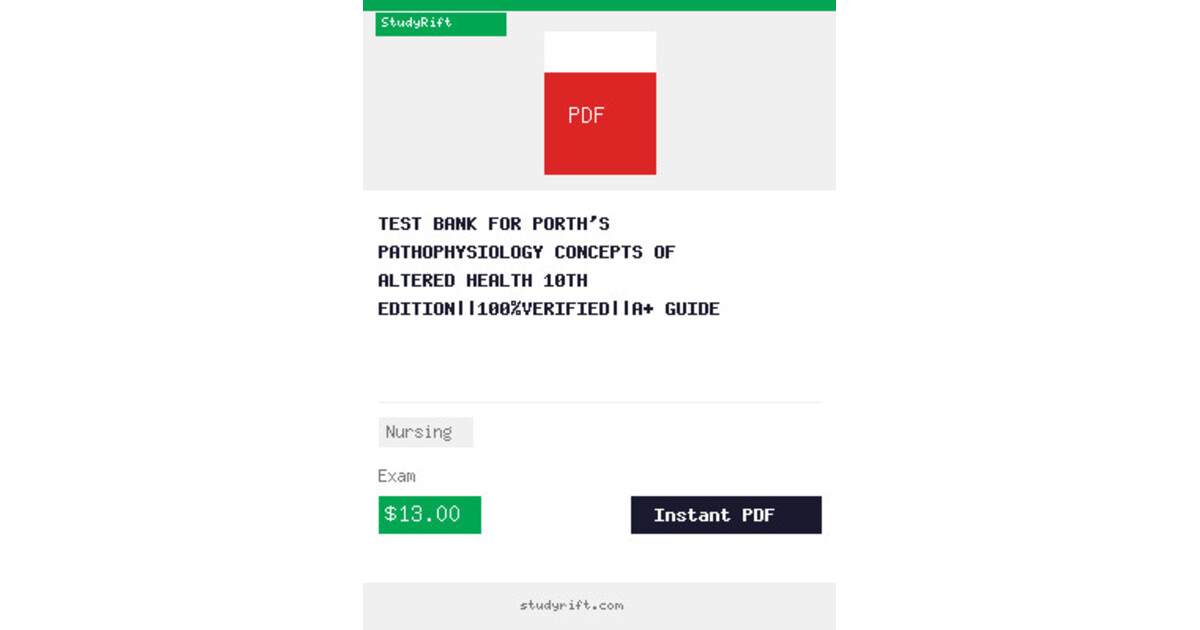Click the Instant PDF button

726,515
